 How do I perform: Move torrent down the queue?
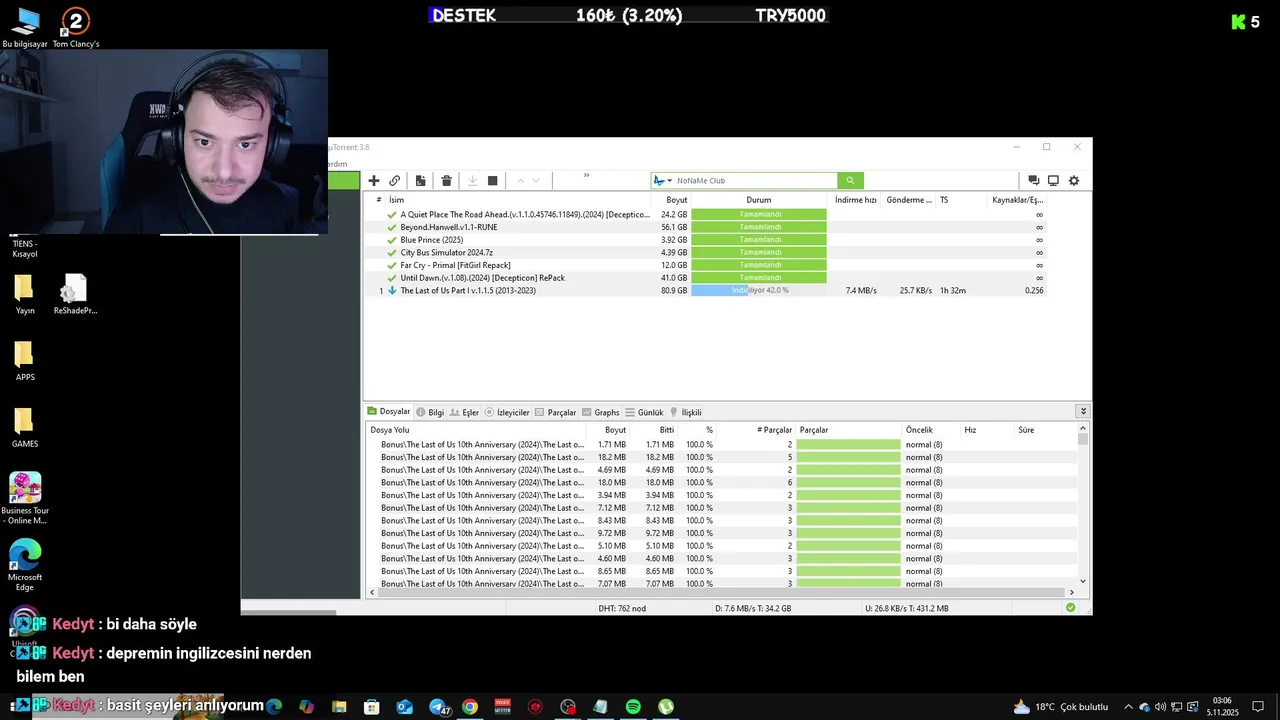tap(536, 181)
